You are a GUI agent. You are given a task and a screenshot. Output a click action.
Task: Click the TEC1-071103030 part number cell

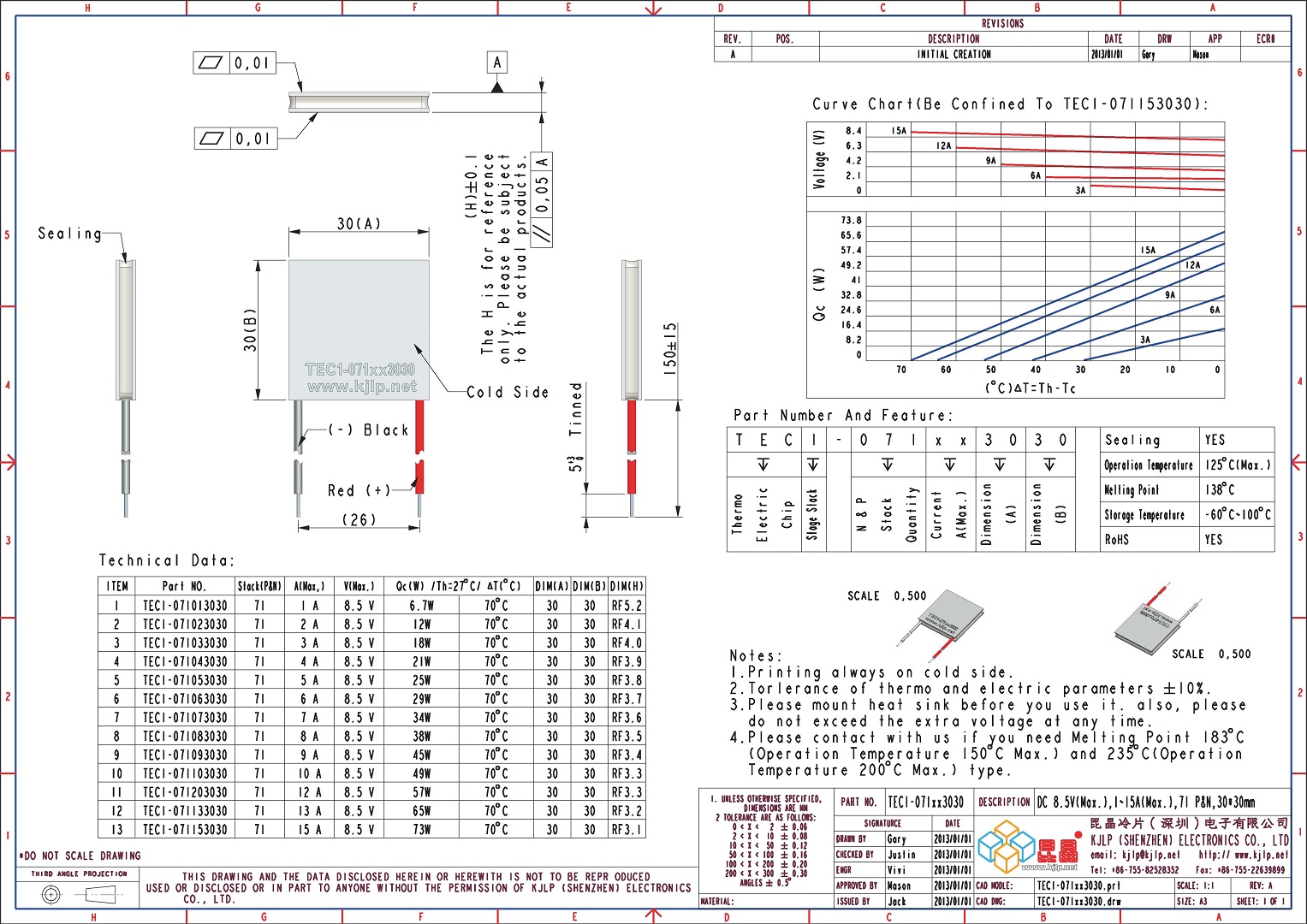pos(185,773)
